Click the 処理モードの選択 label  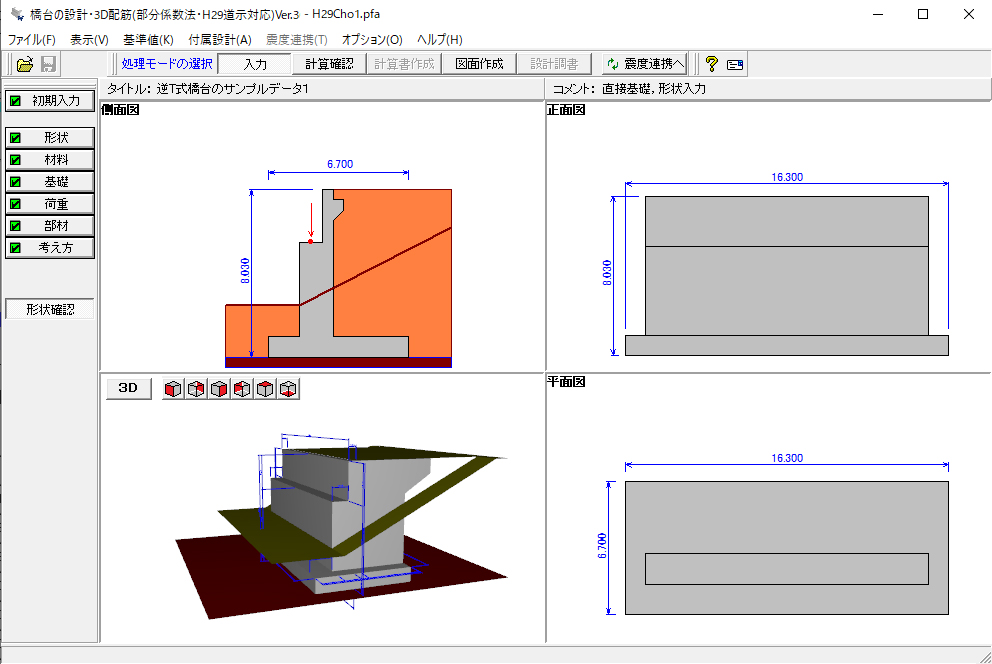pyautogui.click(x=167, y=64)
